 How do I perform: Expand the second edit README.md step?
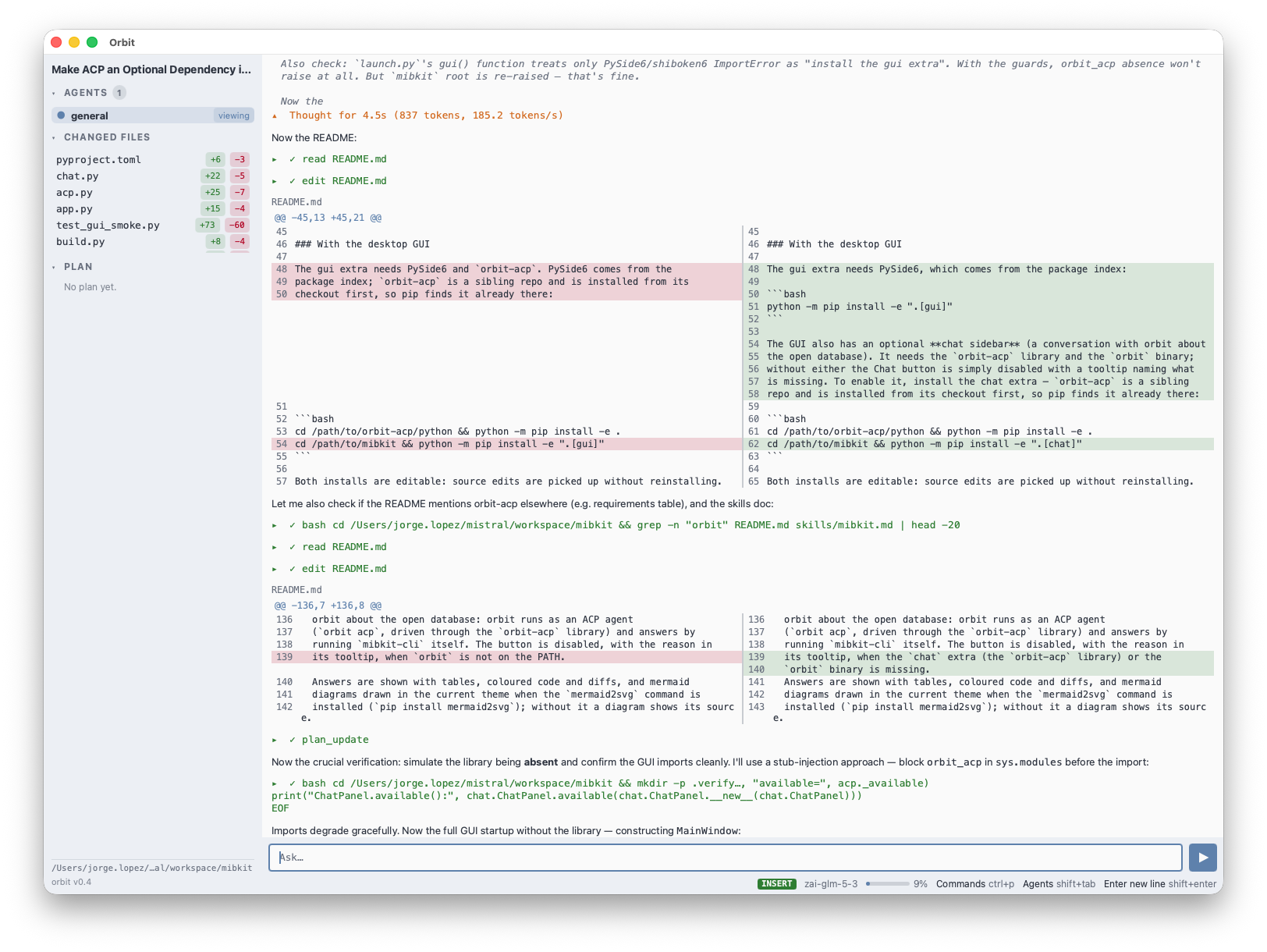pos(275,569)
